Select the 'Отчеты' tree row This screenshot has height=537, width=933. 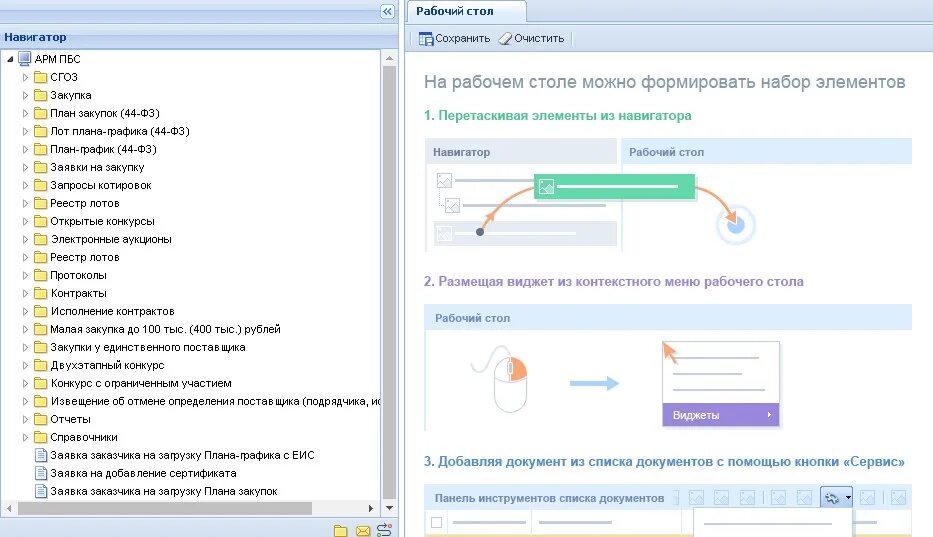point(190,419)
